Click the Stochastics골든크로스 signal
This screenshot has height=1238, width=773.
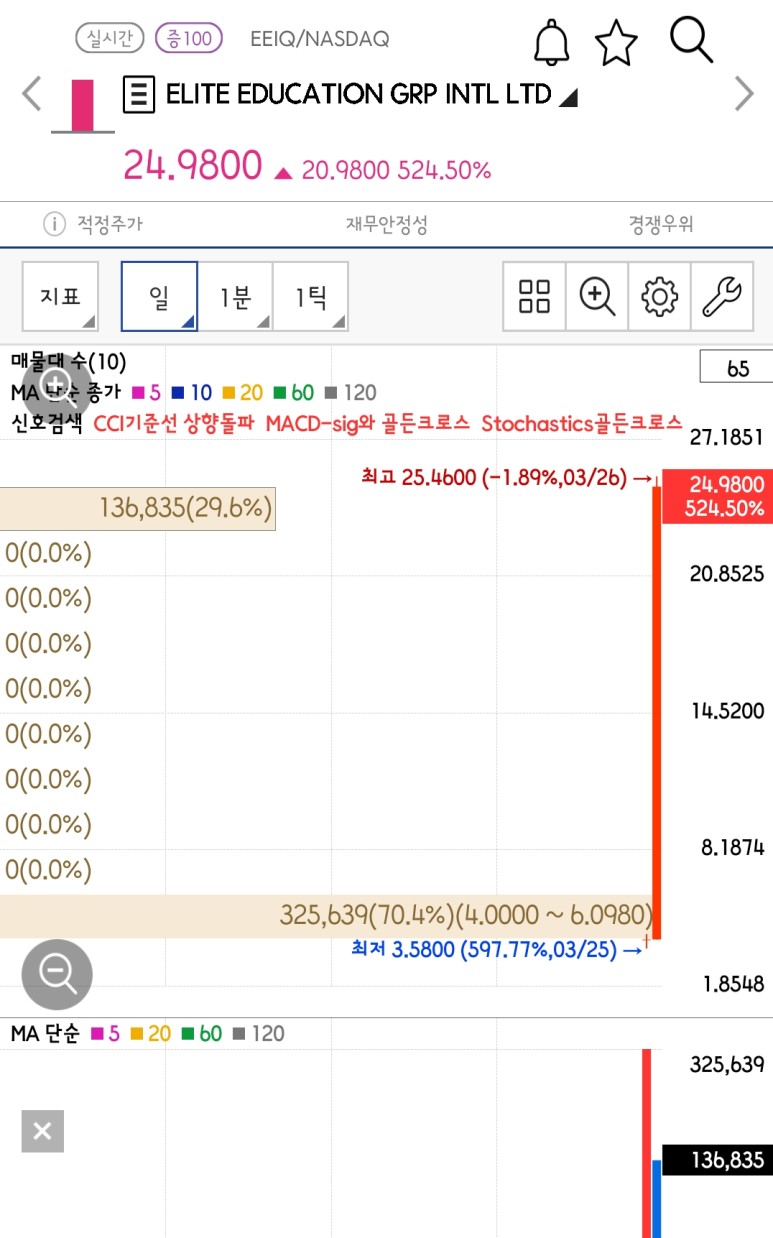tap(582, 423)
